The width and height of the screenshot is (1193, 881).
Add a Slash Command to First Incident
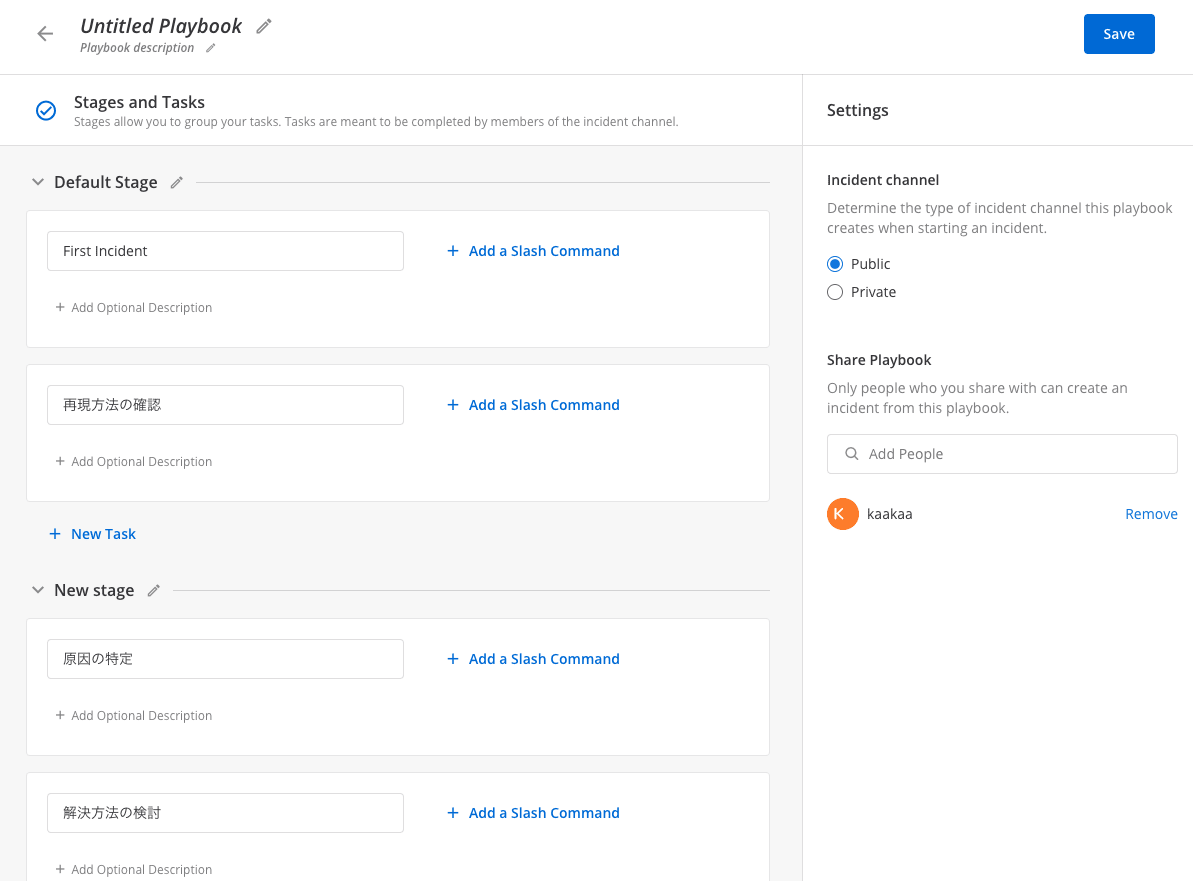[533, 251]
